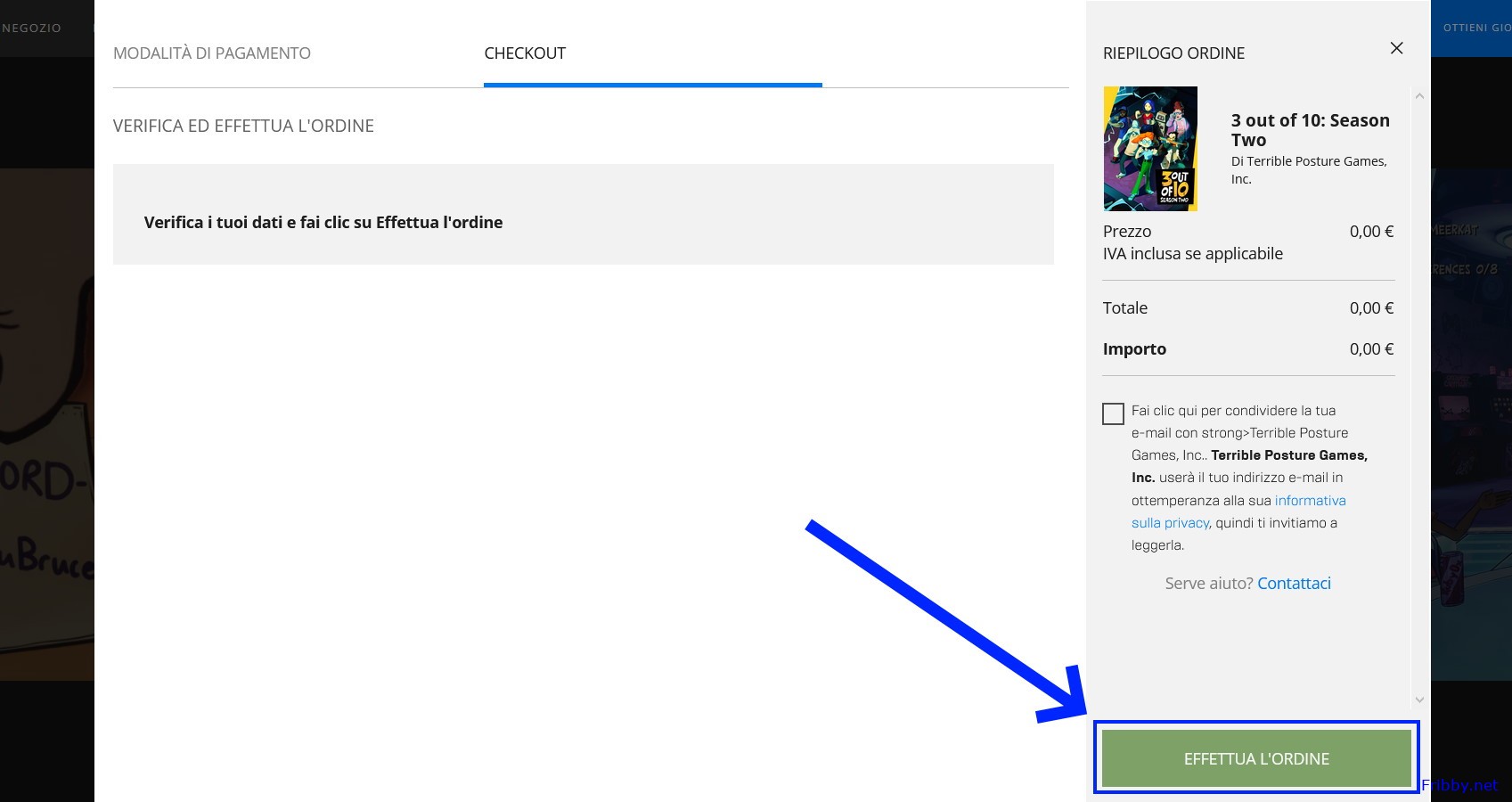Screen dimensions: 1512x802
Task: Switch to Modalità di pagamento tab
Action: click(212, 53)
